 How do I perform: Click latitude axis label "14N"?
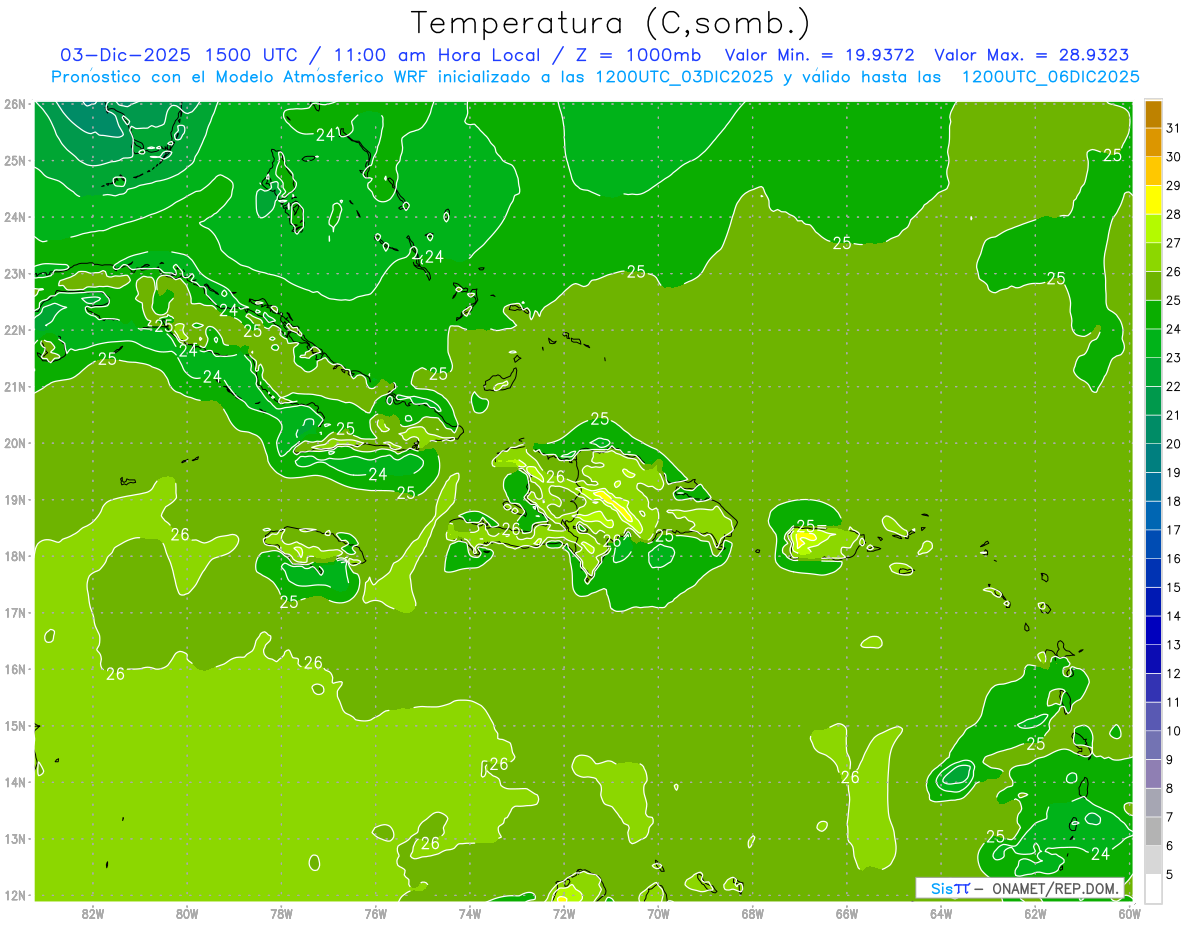point(14,782)
